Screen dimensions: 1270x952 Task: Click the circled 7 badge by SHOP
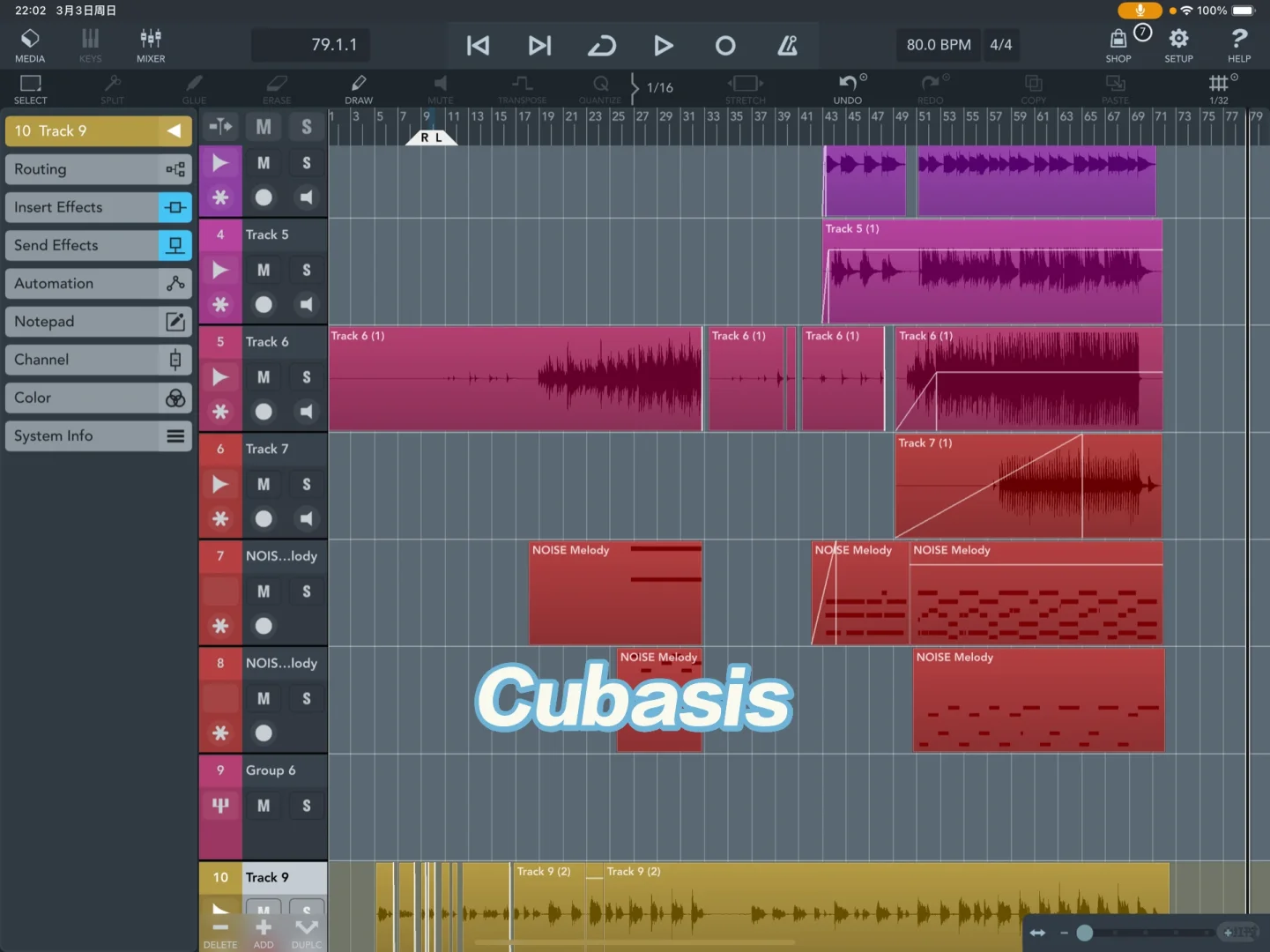click(1142, 33)
